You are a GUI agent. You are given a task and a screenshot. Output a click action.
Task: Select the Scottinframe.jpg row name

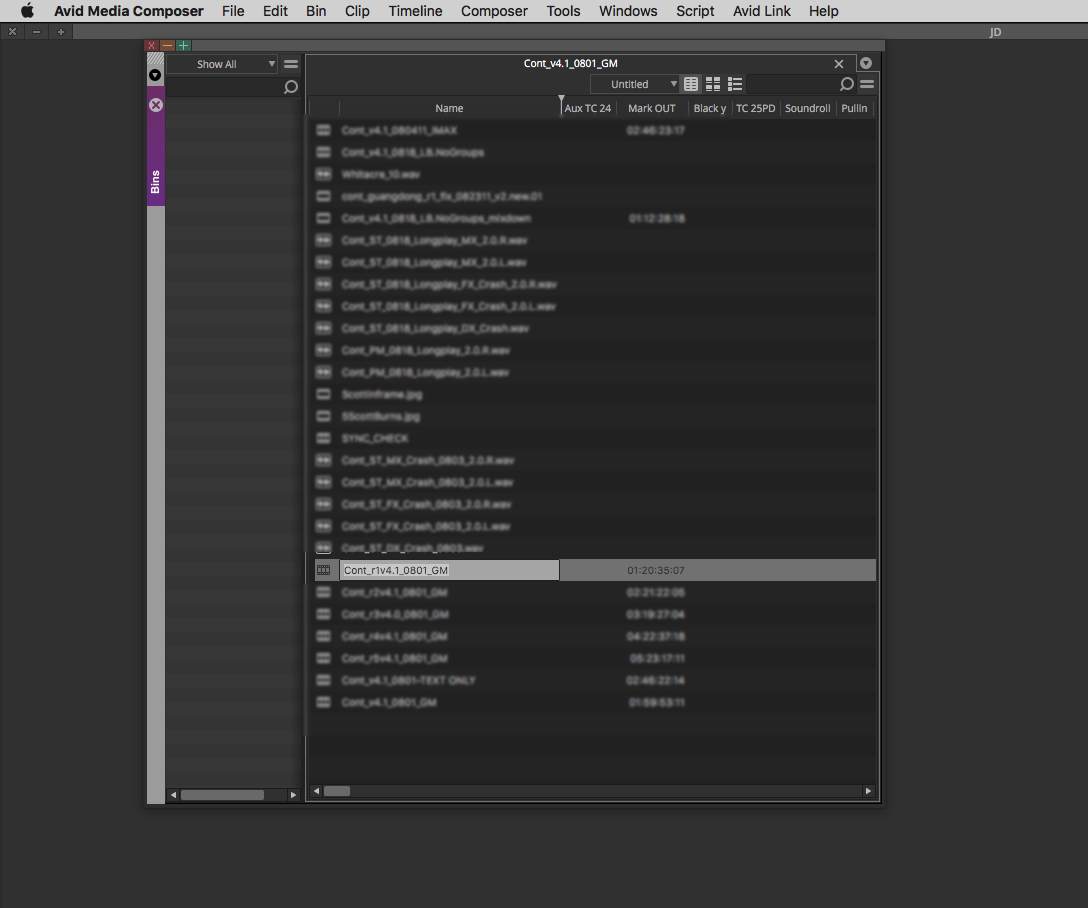point(382,394)
